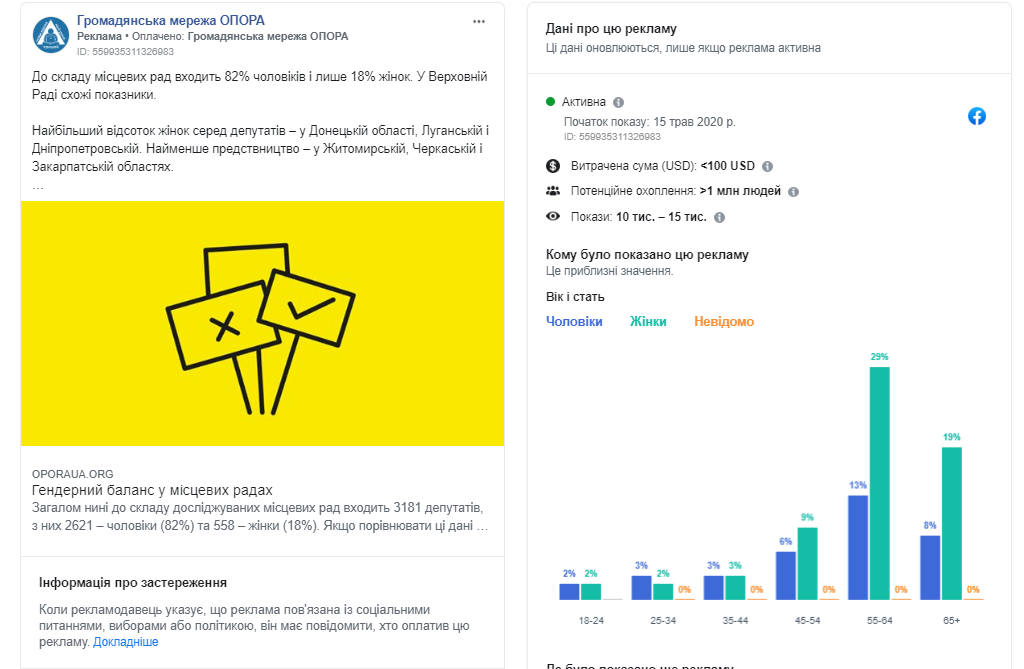
Task: Click info icon beside Витрачена сума amount
Action: tap(768, 167)
